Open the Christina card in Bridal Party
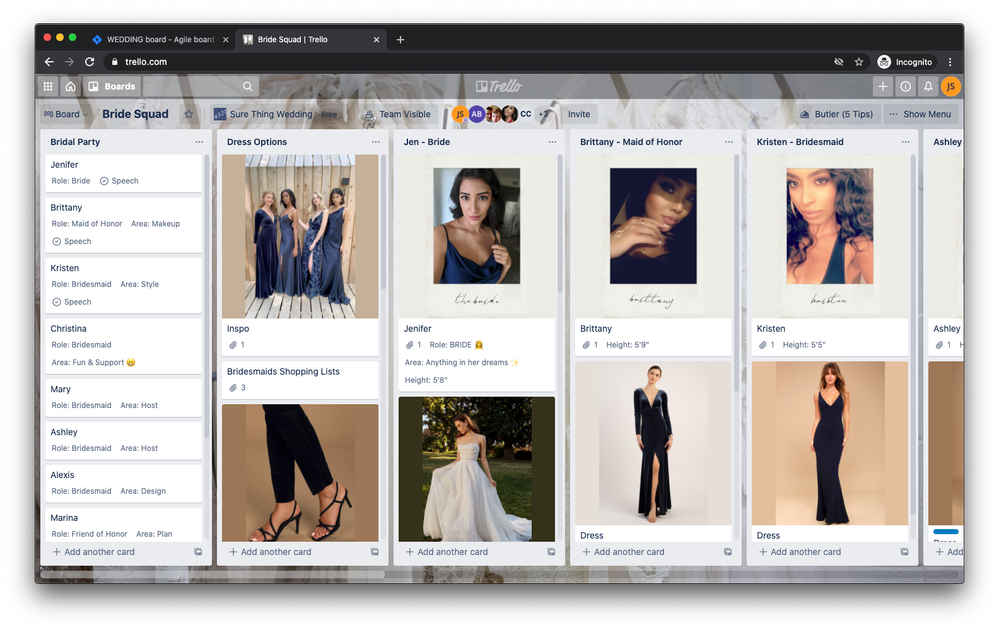This screenshot has width=999, height=630. (124, 345)
